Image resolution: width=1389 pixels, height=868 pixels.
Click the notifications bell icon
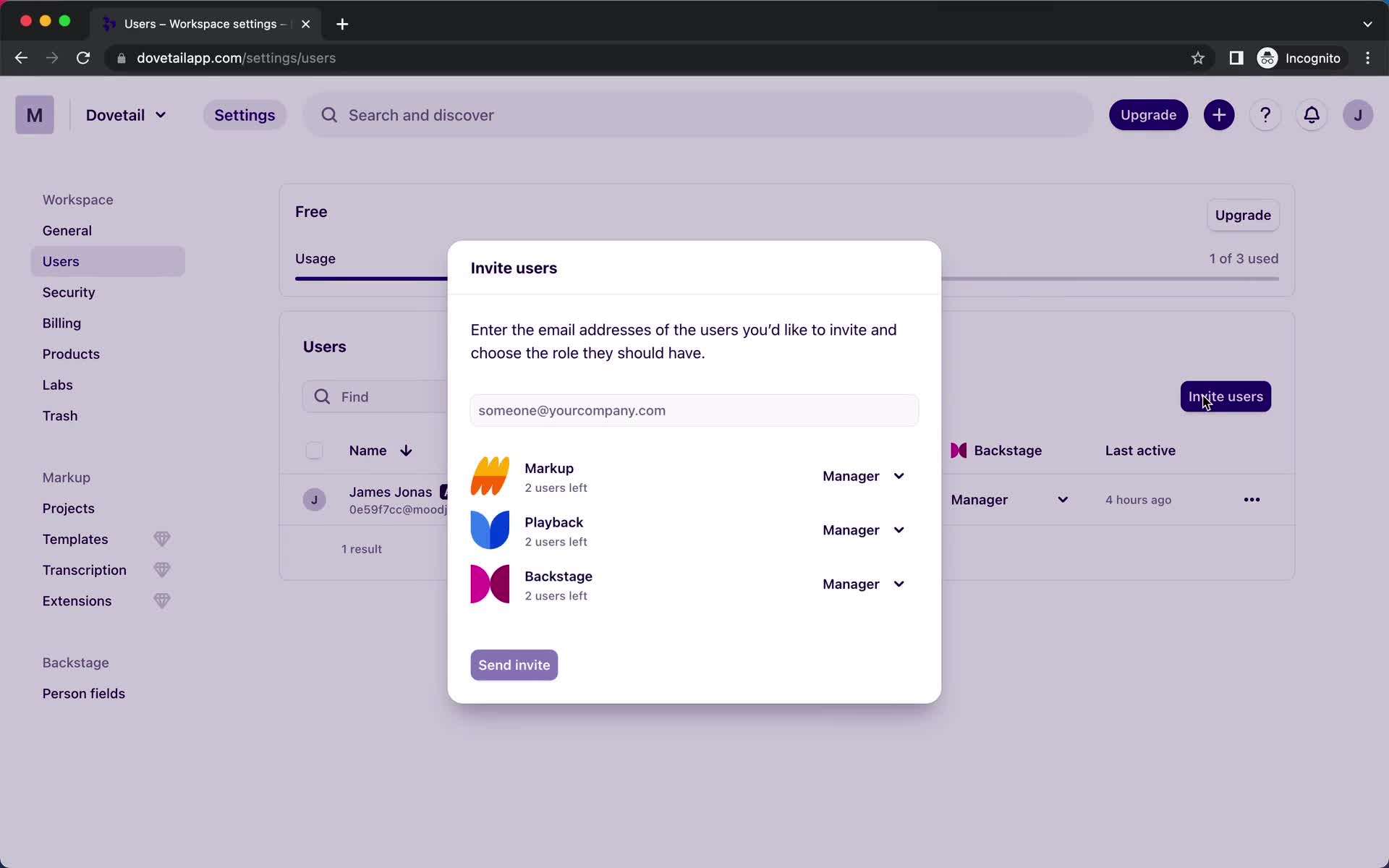(1312, 114)
